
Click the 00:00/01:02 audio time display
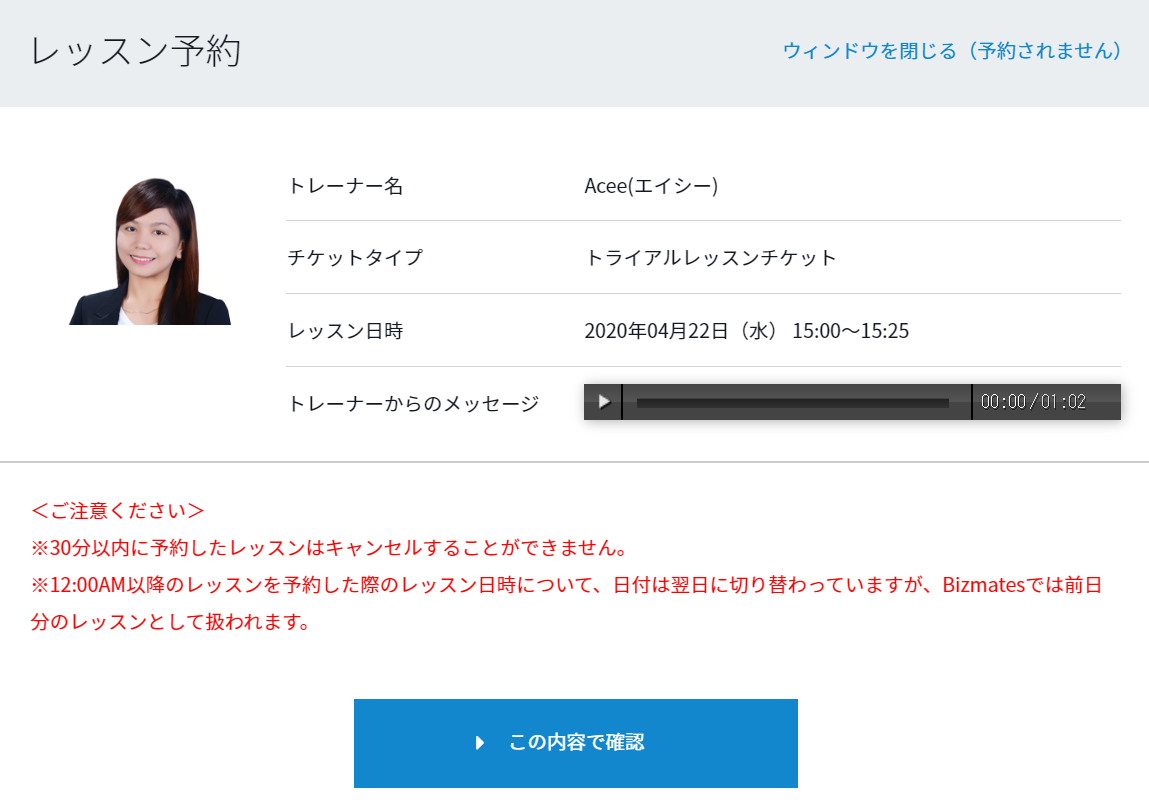[1033, 402]
